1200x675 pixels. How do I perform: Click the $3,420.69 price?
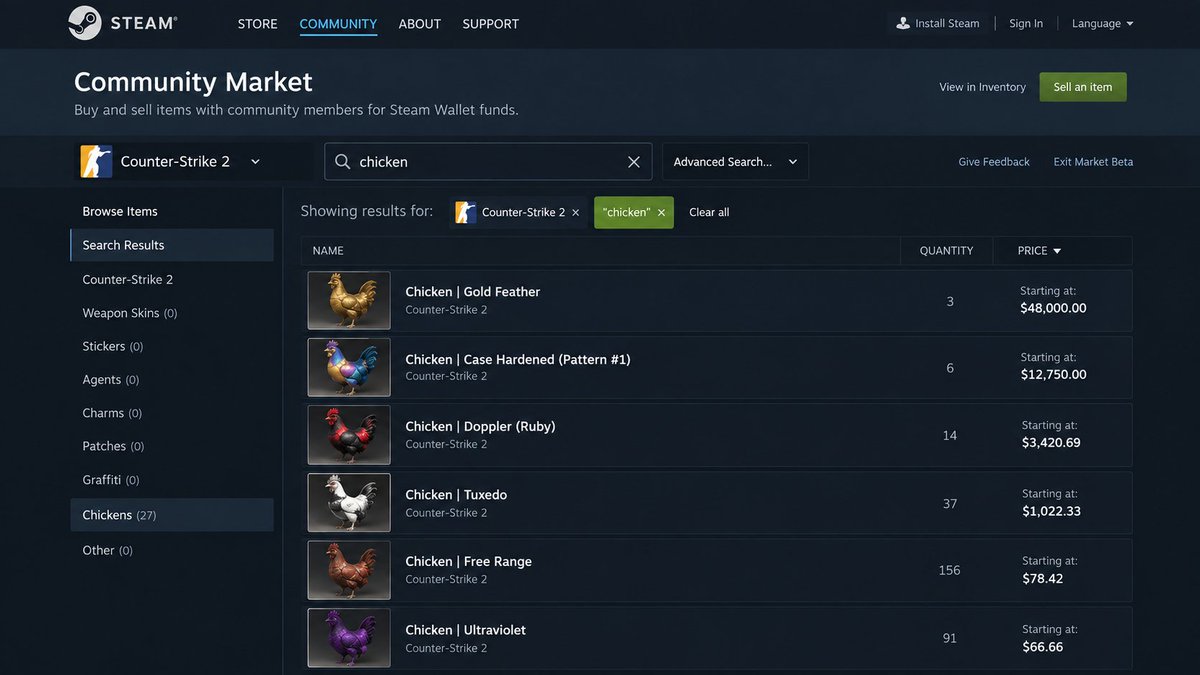pos(1051,443)
